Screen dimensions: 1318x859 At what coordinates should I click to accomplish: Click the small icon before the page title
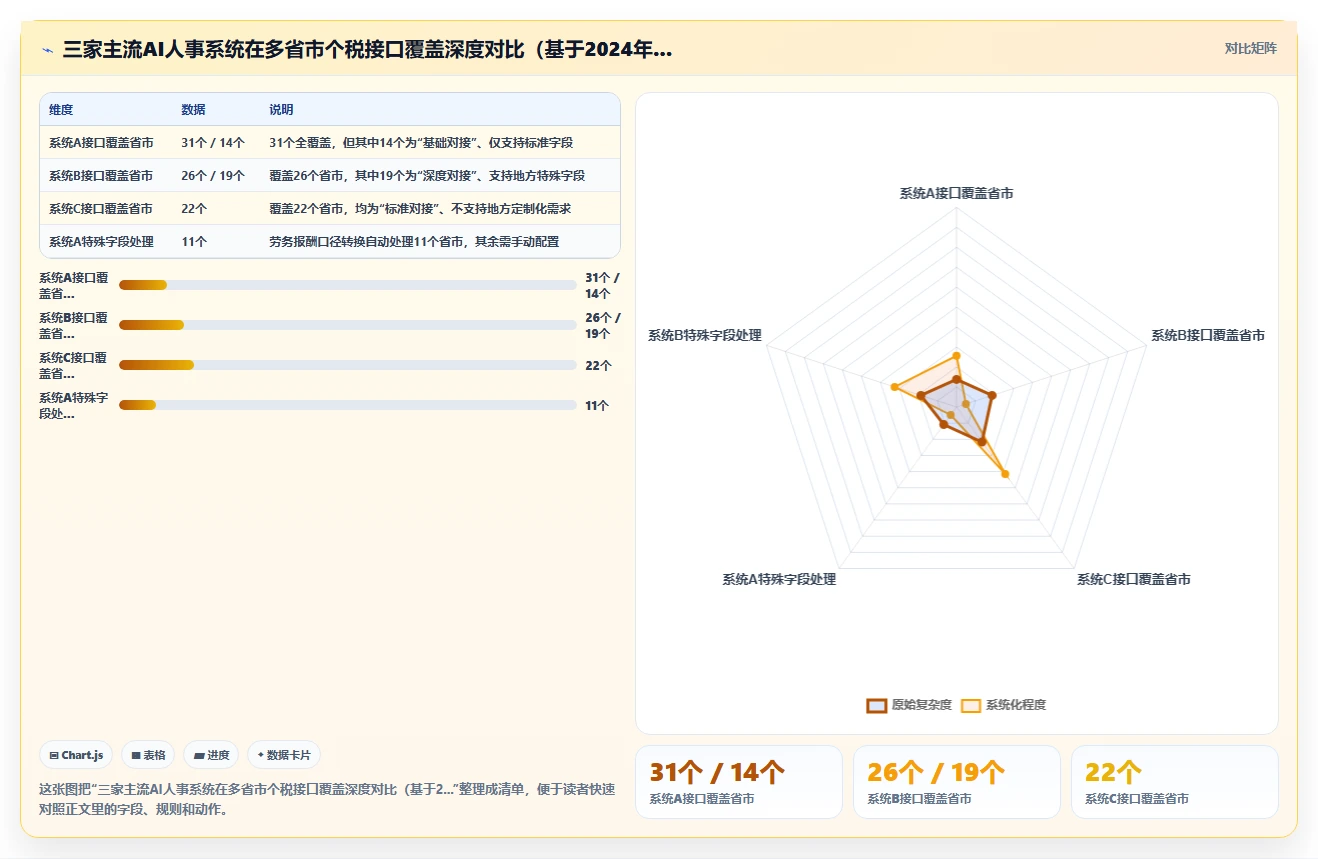tap(47, 49)
